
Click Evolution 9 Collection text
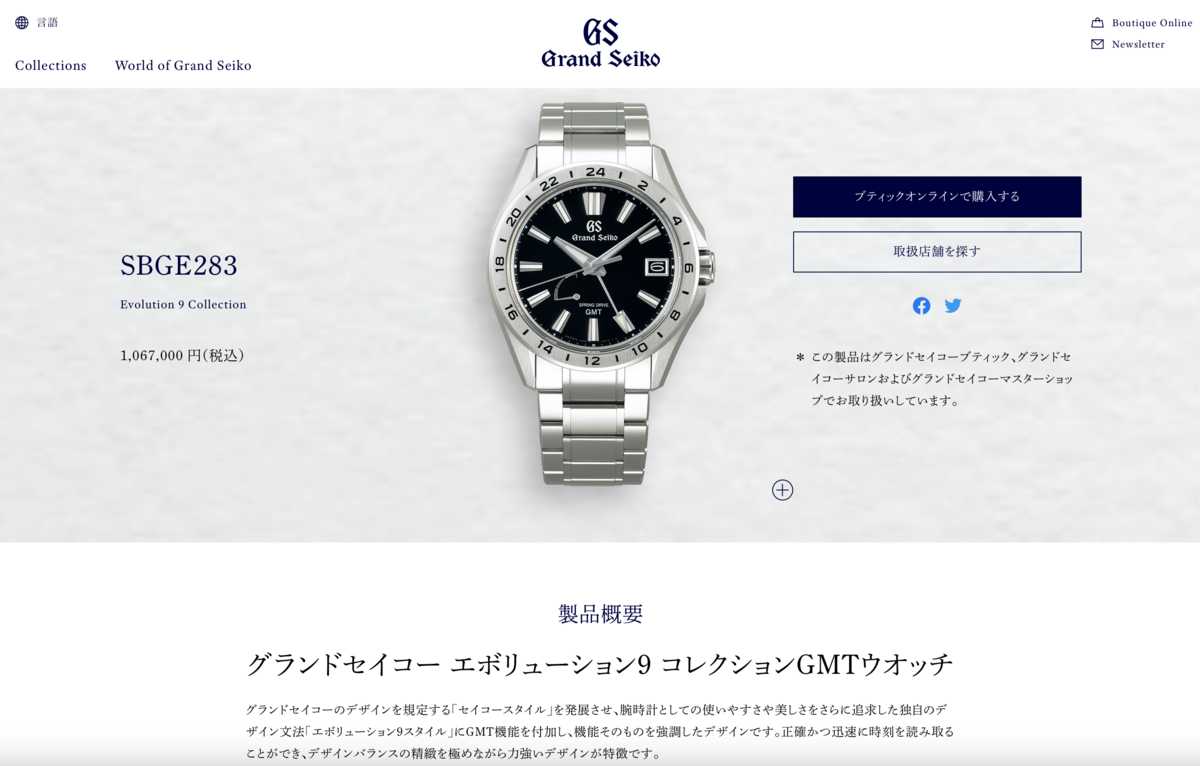coord(183,305)
